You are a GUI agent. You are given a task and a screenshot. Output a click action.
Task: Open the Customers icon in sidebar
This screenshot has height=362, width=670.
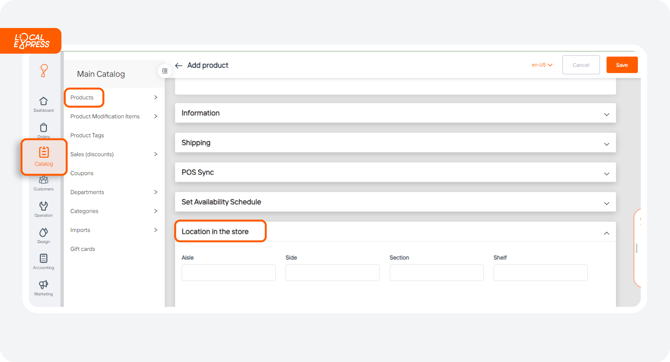pos(43,180)
